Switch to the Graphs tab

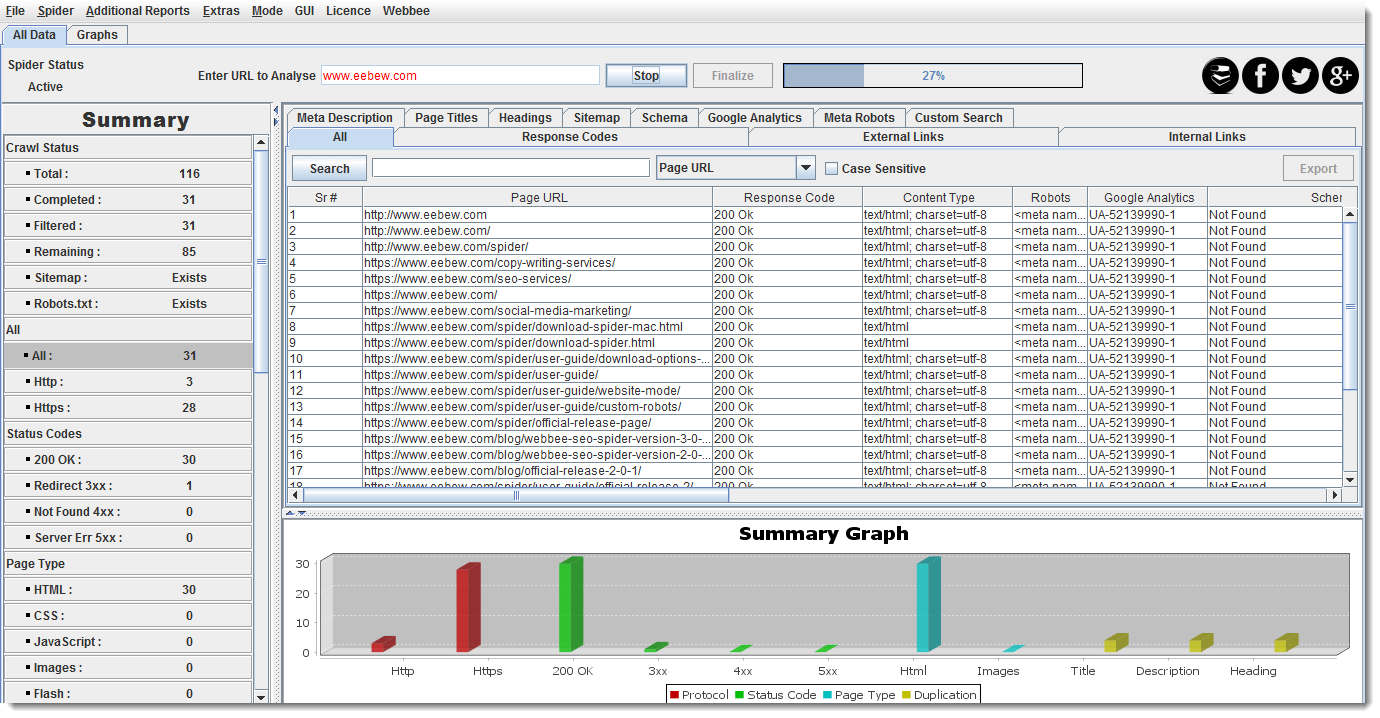[97, 35]
